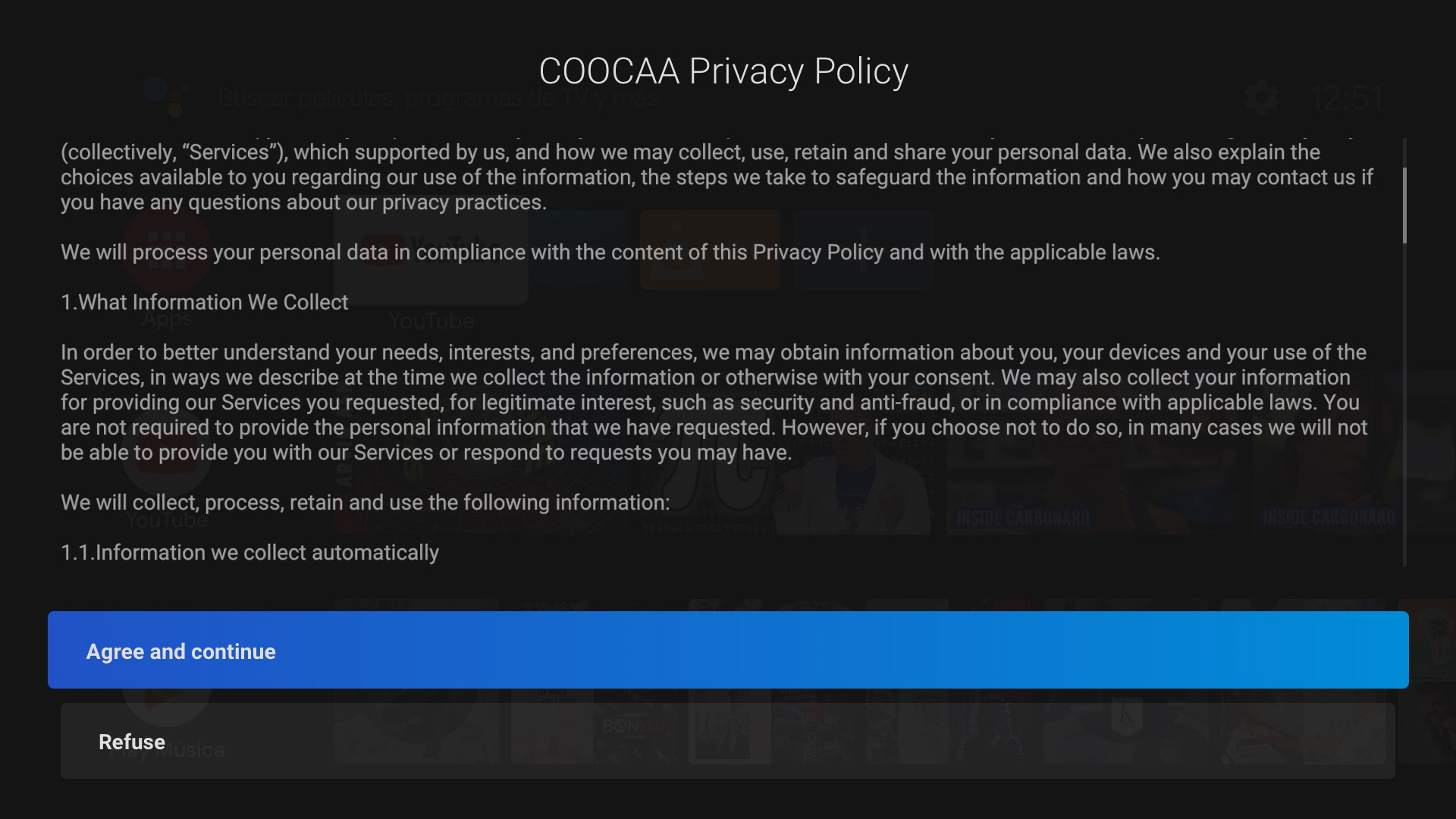Image resolution: width=1456 pixels, height=819 pixels.
Task: Click 'Information we collect automatically' subheading
Action: pos(249,552)
